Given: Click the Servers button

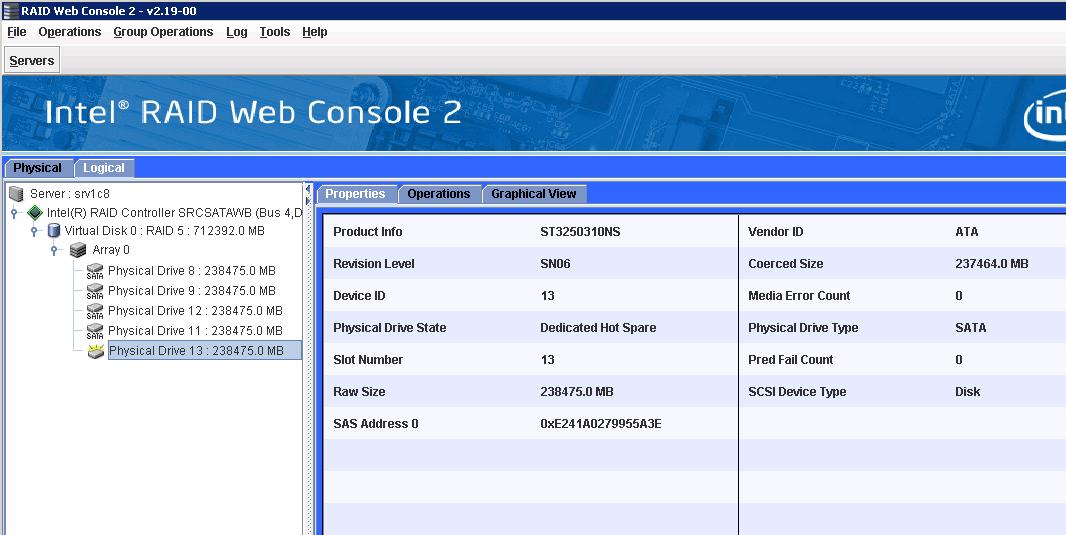Looking at the screenshot, I should 32,61.
